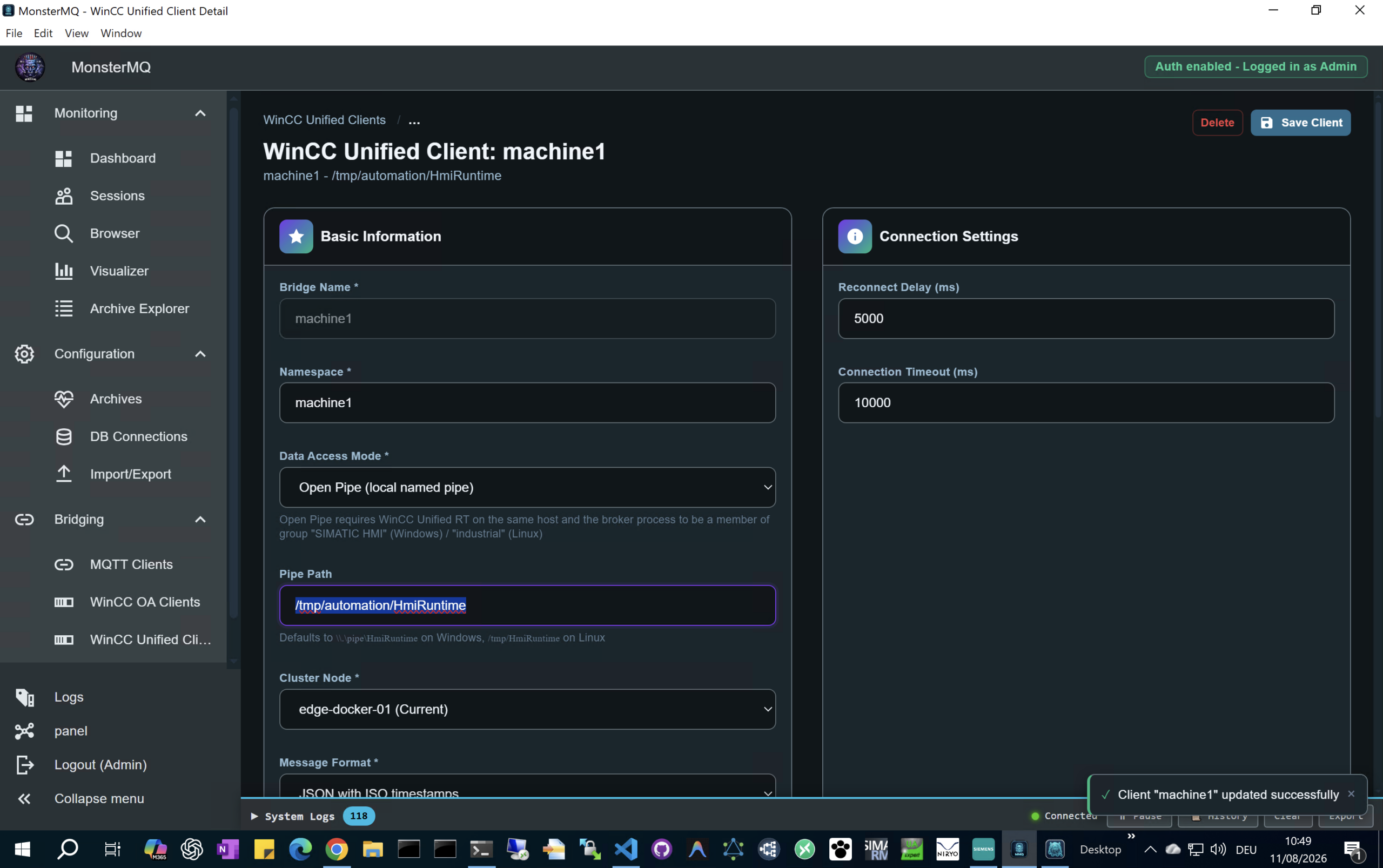Viewport: 1383px width, 868px height.
Task: Show hidden system tray icons
Action: (1150, 849)
